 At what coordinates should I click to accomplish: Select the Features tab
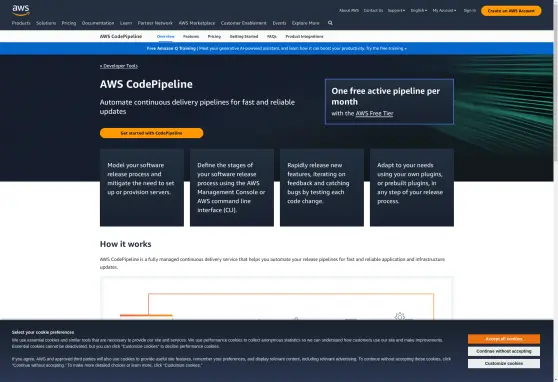[x=191, y=36]
